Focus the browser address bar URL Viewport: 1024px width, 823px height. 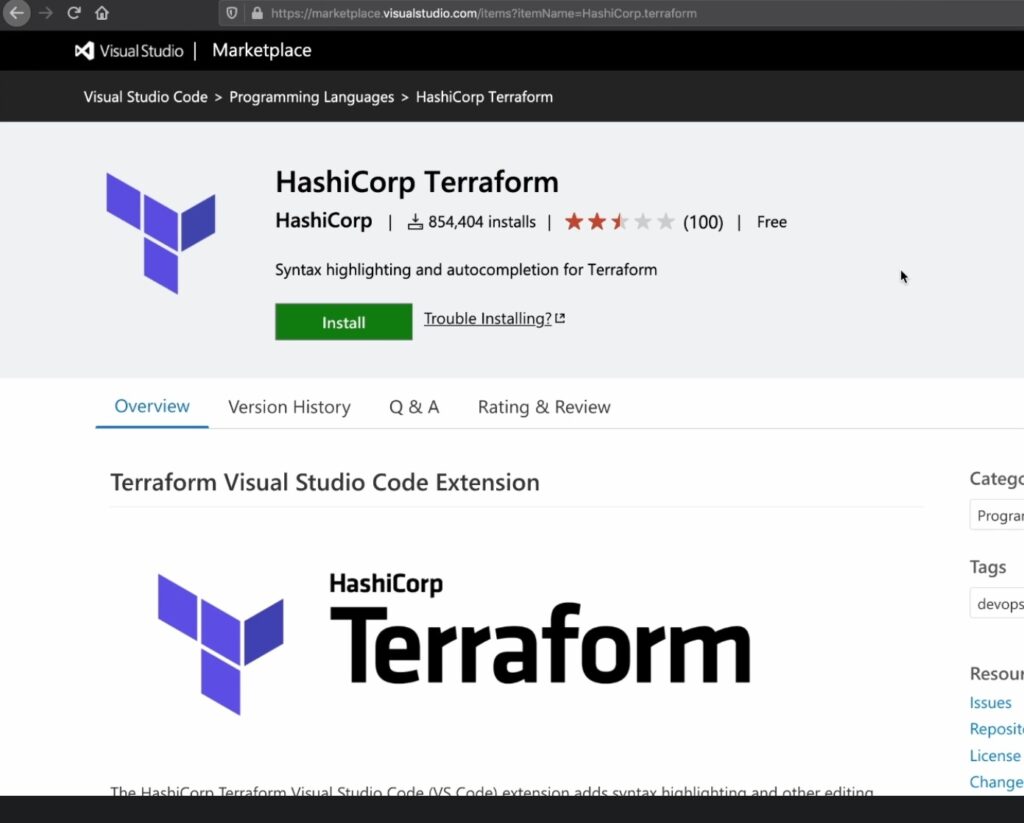pos(484,13)
